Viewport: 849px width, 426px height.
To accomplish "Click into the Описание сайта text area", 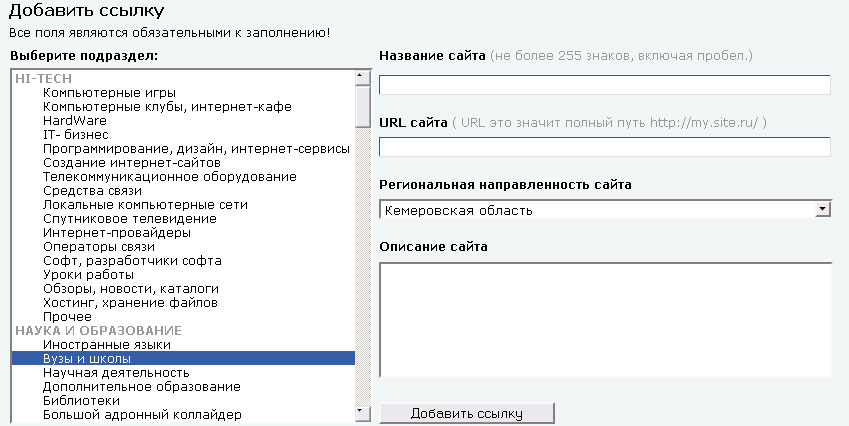I will (605, 319).
